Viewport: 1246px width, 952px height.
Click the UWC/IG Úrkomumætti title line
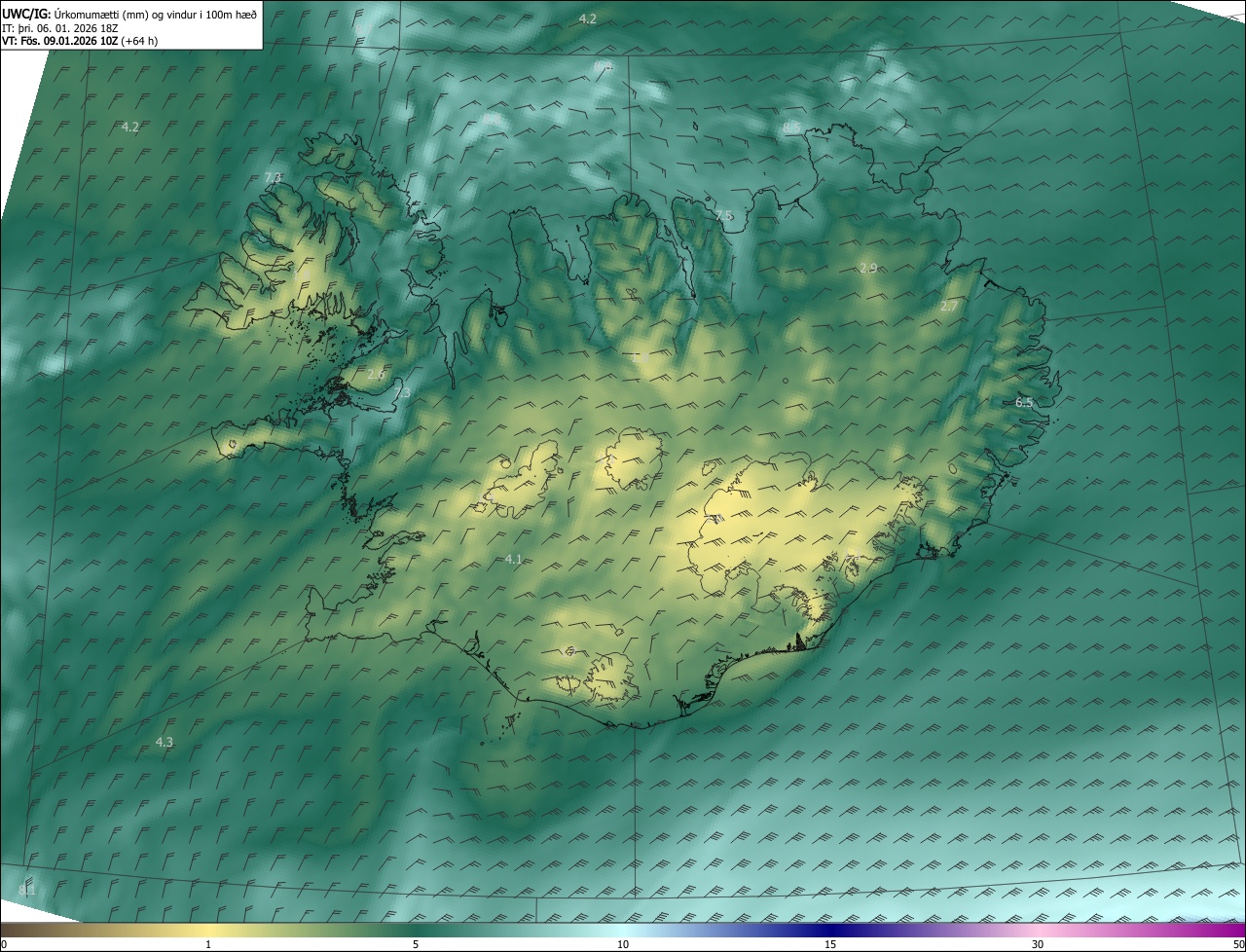pyautogui.click(x=129, y=14)
